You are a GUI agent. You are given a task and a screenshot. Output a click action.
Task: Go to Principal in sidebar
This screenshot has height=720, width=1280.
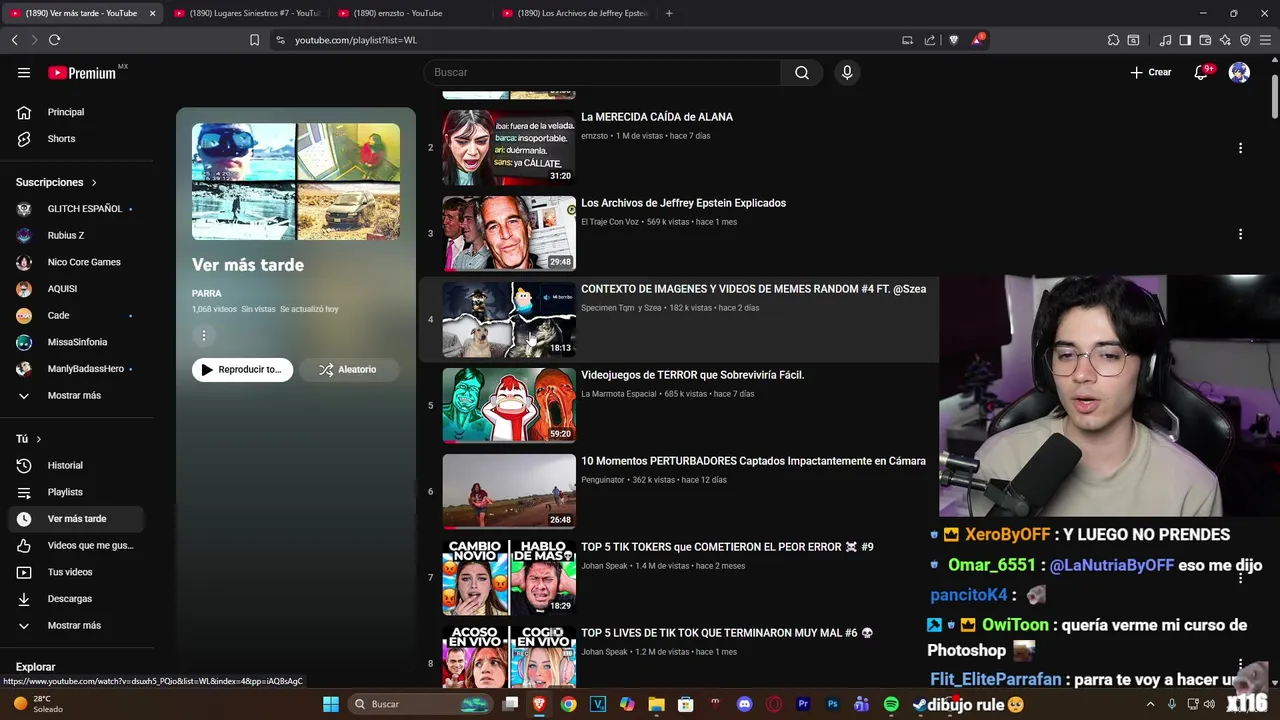click(x=76, y=112)
